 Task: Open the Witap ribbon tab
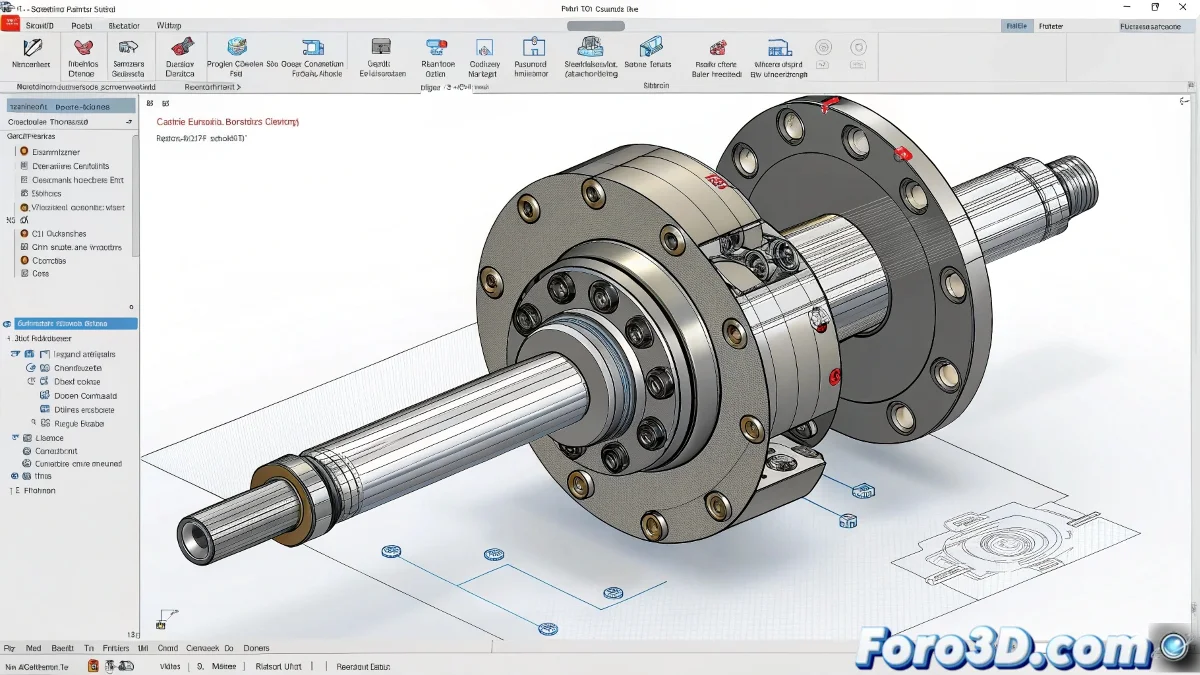(x=168, y=25)
